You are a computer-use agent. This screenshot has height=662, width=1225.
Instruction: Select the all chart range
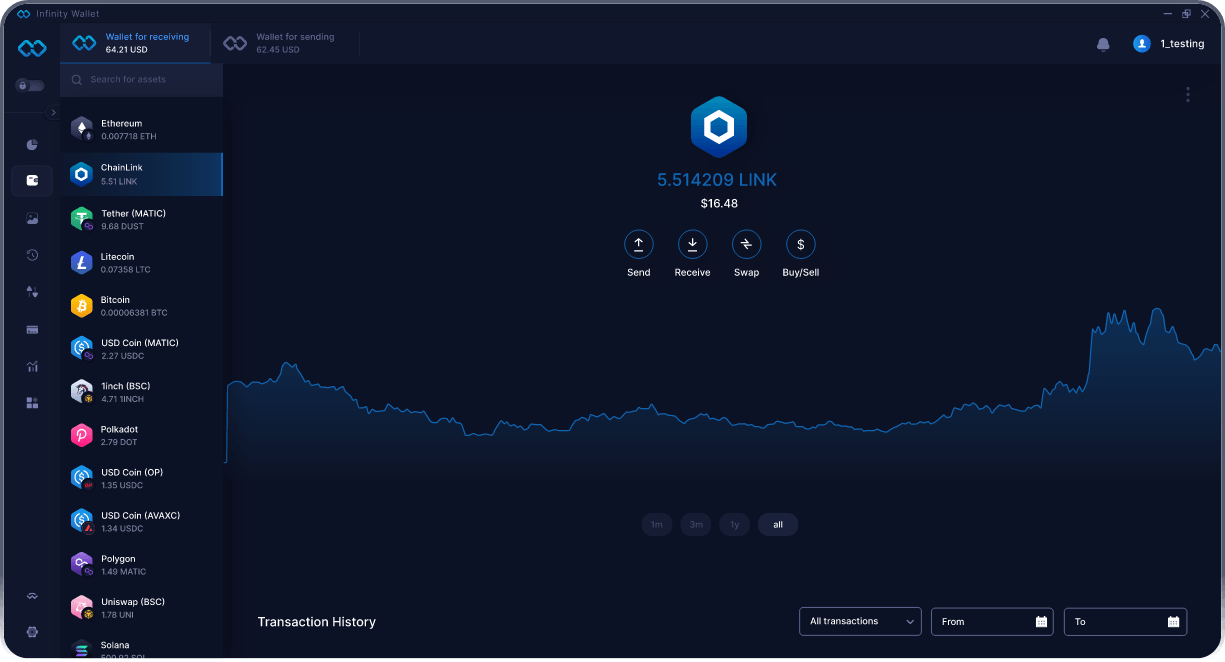[x=778, y=525]
